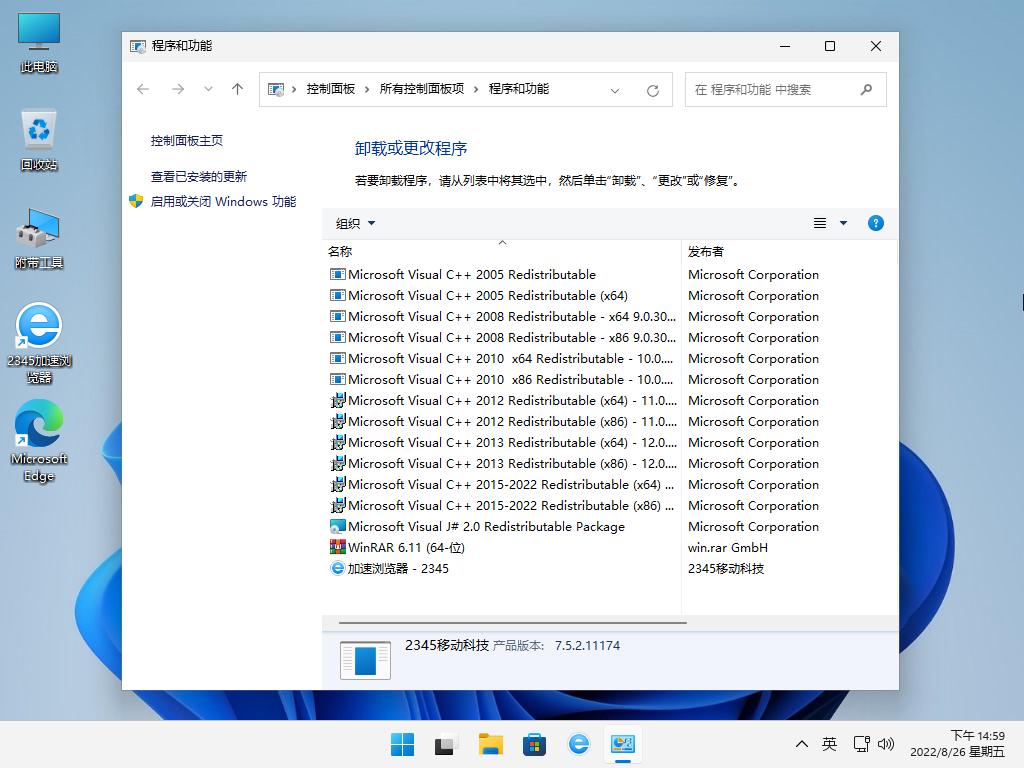Image resolution: width=1024 pixels, height=768 pixels.
Task: Select 加速浏览器 - 2345 program icon
Action: [x=338, y=568]
